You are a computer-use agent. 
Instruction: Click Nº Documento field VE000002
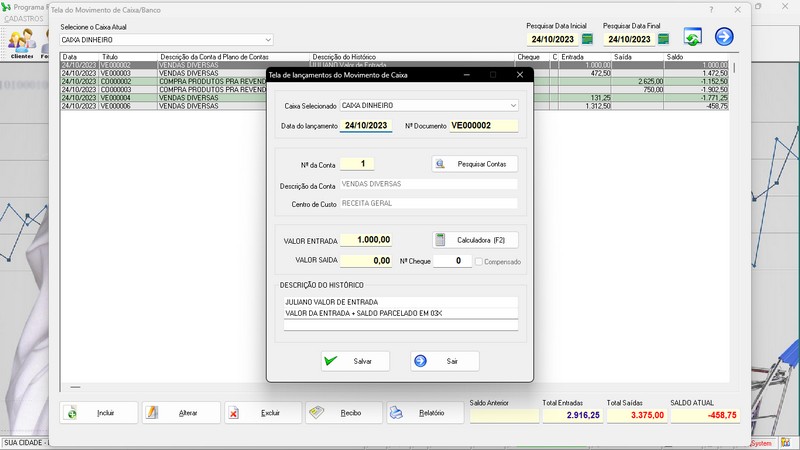484,126
